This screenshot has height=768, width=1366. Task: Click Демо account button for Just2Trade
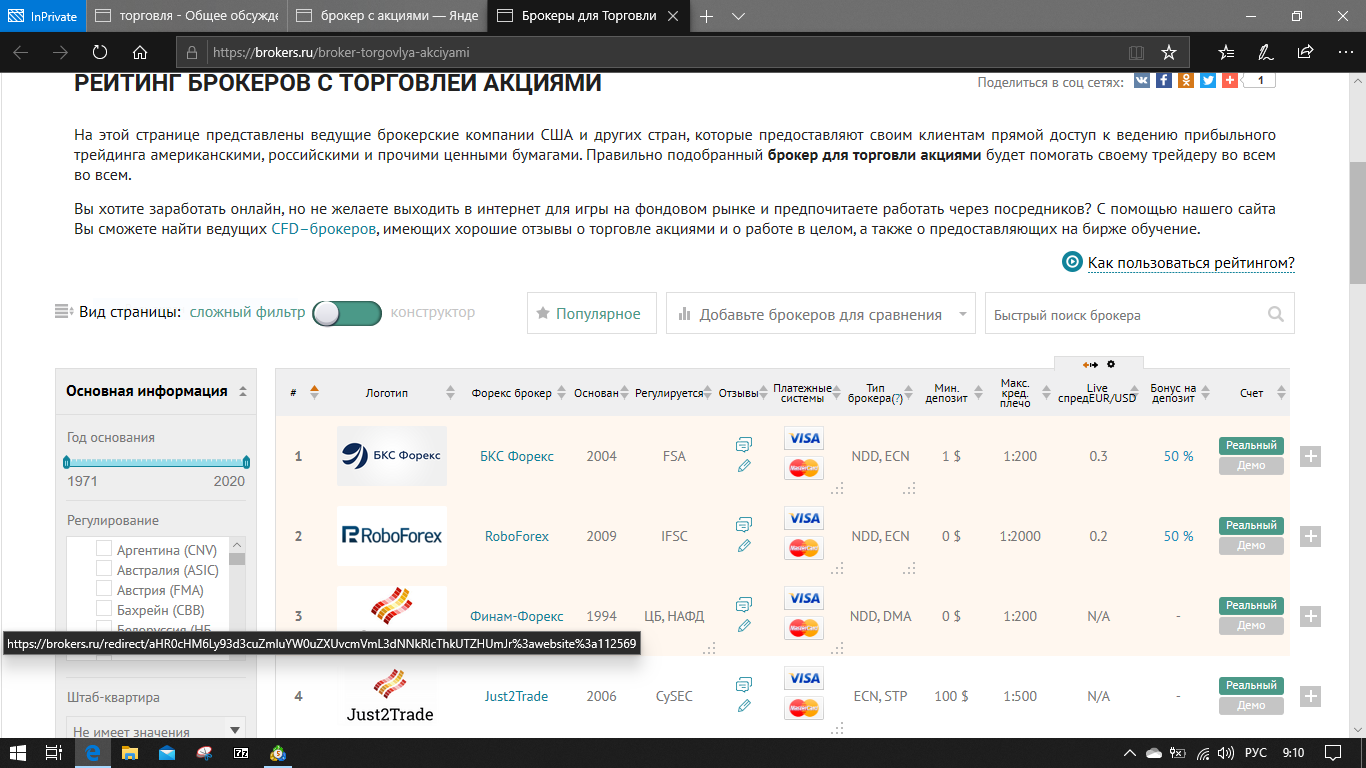[x=1251, y=706]
